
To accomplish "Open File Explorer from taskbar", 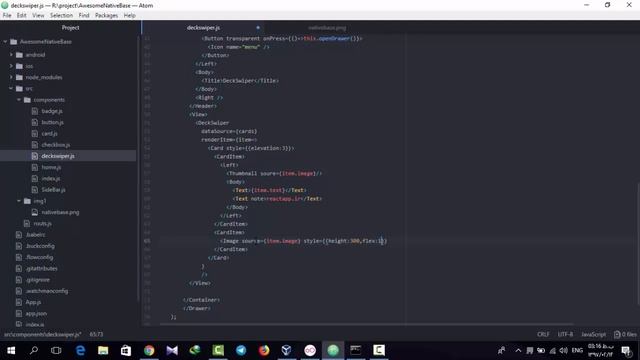I will (103, 350).
